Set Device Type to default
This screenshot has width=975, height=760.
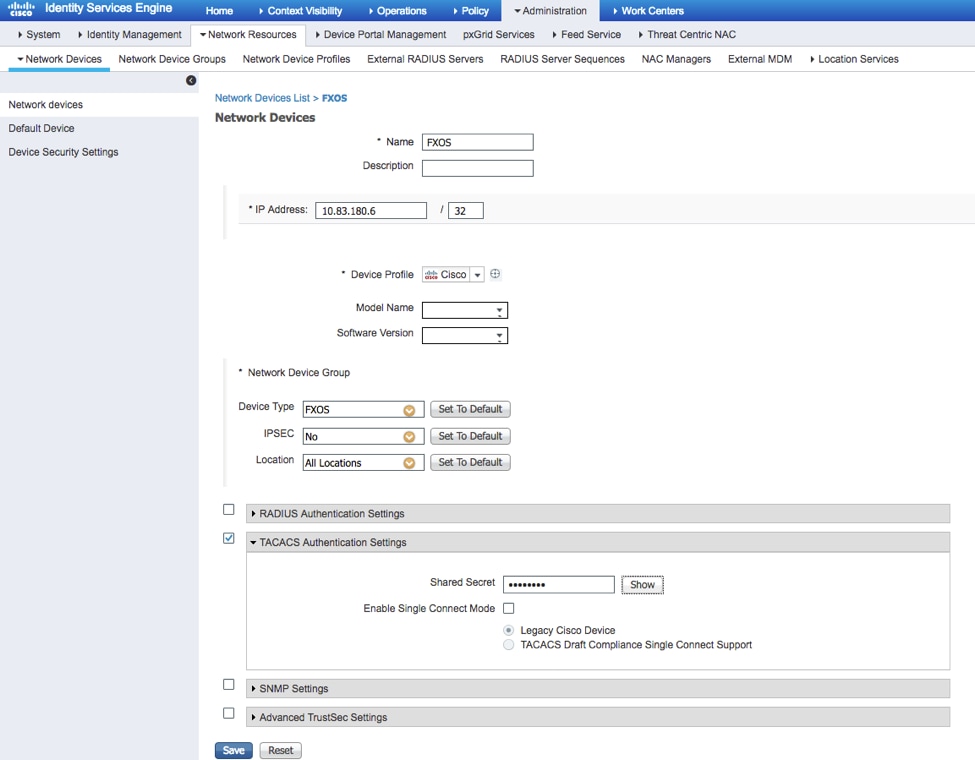[x=470, y=409]
